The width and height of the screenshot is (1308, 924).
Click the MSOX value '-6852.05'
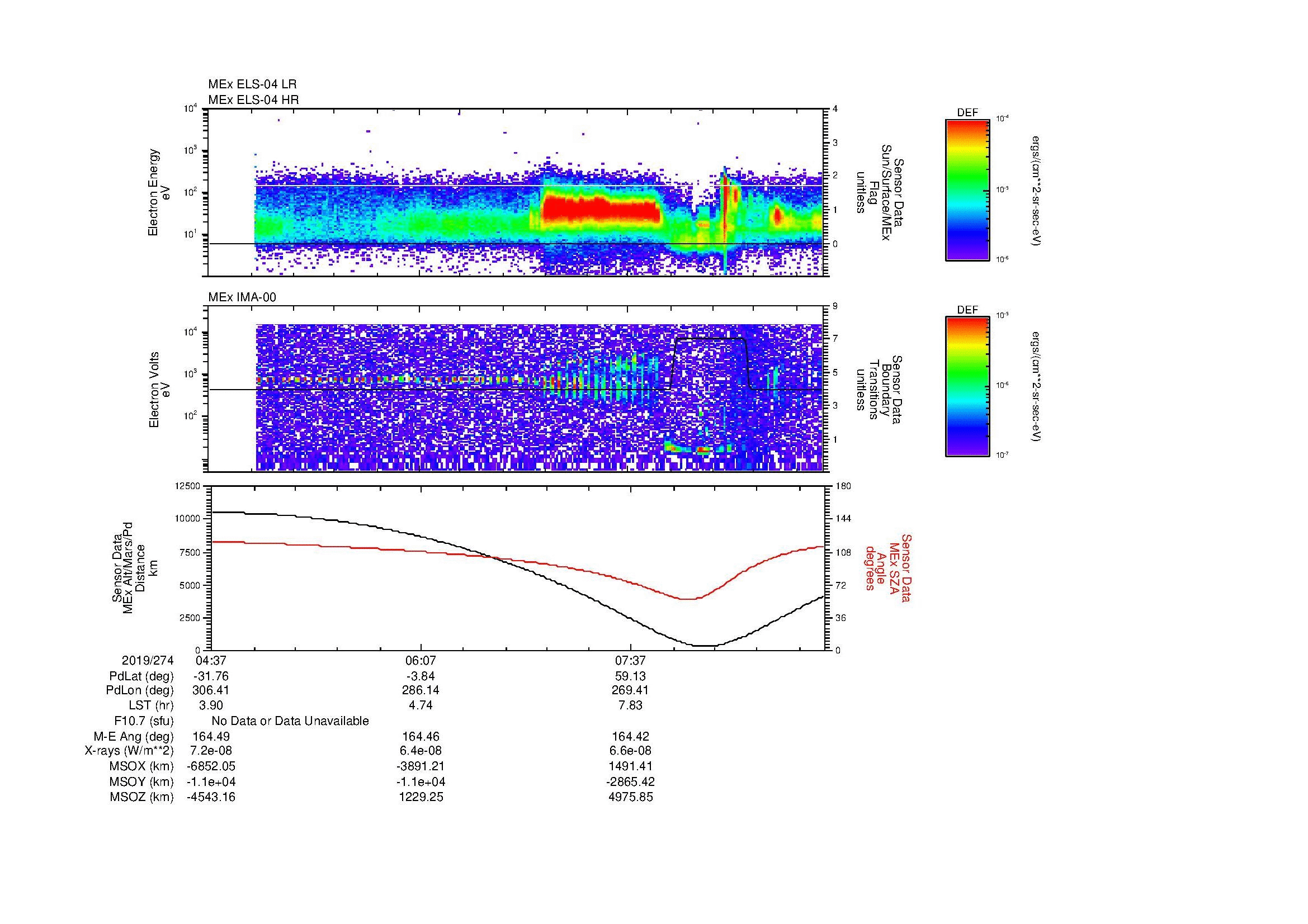(211, 767)
